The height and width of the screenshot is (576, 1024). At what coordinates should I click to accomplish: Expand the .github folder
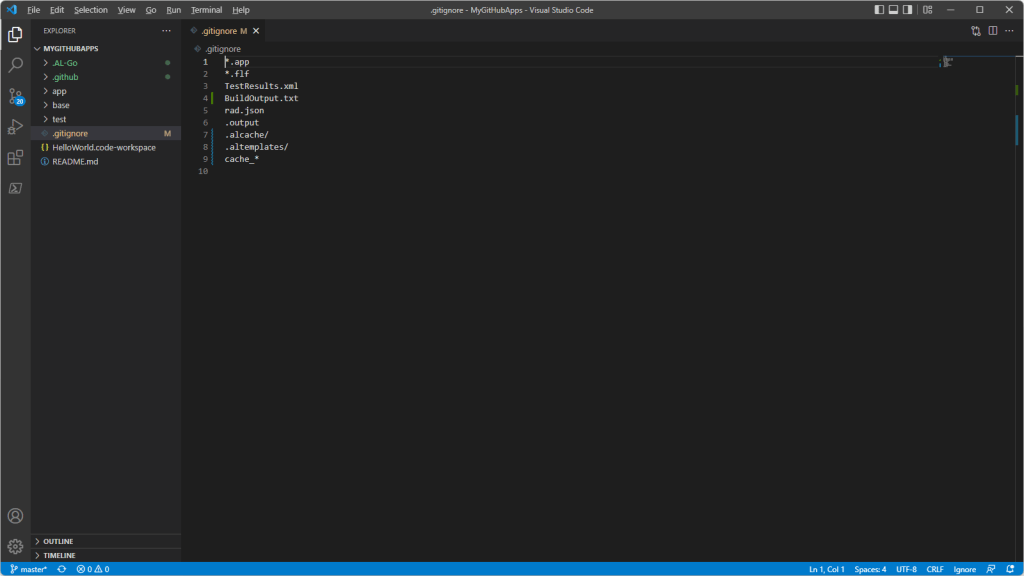pos(106,77)
